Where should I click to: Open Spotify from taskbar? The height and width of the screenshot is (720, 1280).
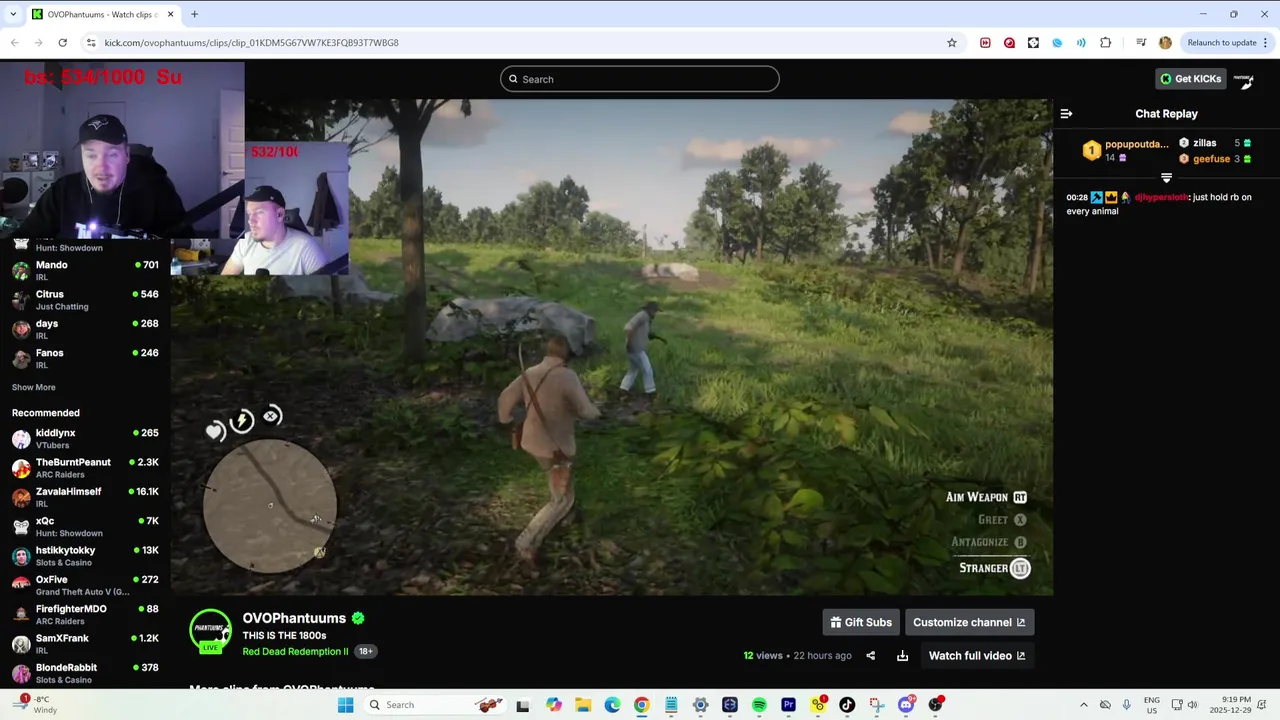point(759,705)
